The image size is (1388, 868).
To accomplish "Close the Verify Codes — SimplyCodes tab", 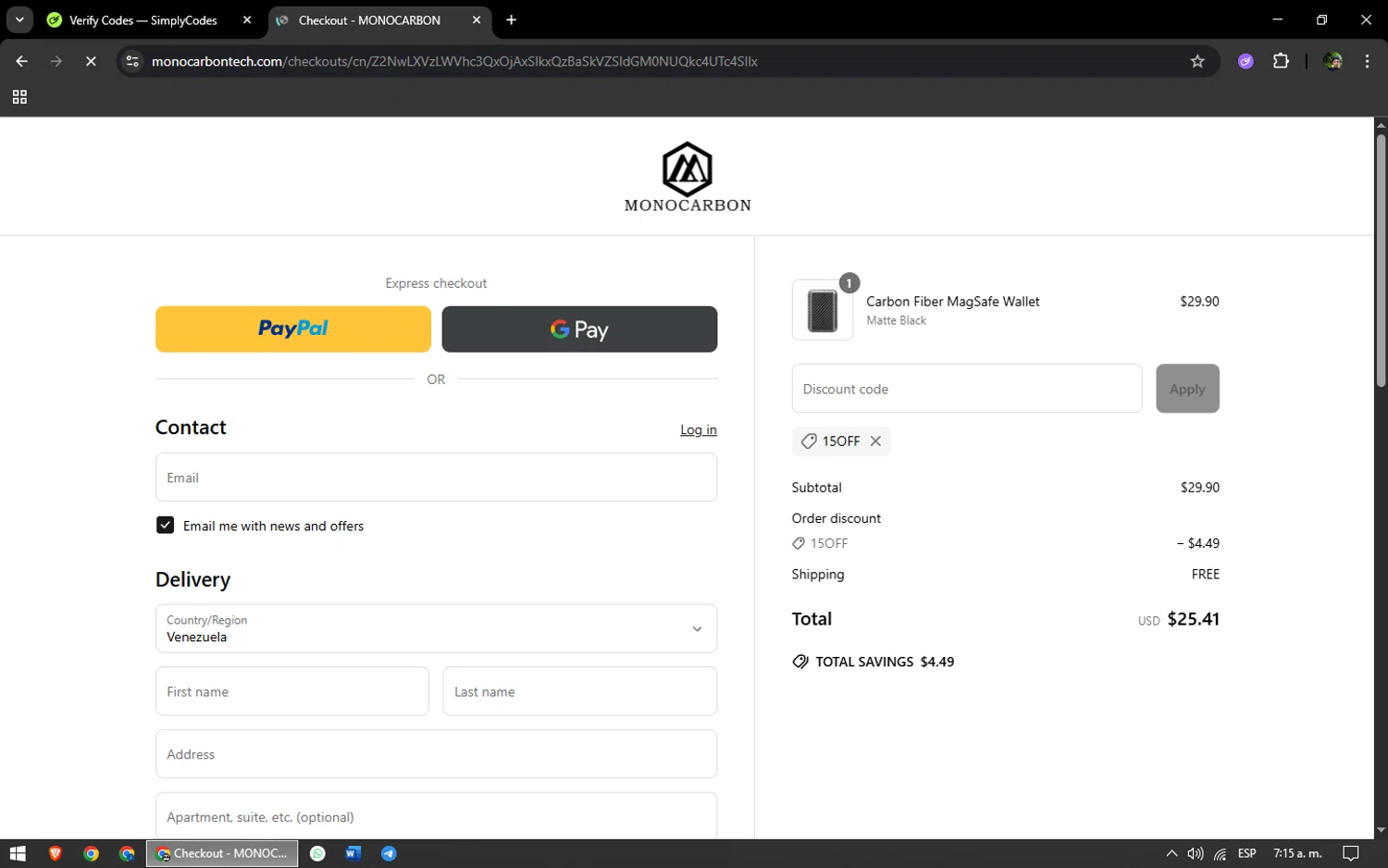I will pos(247,19).
